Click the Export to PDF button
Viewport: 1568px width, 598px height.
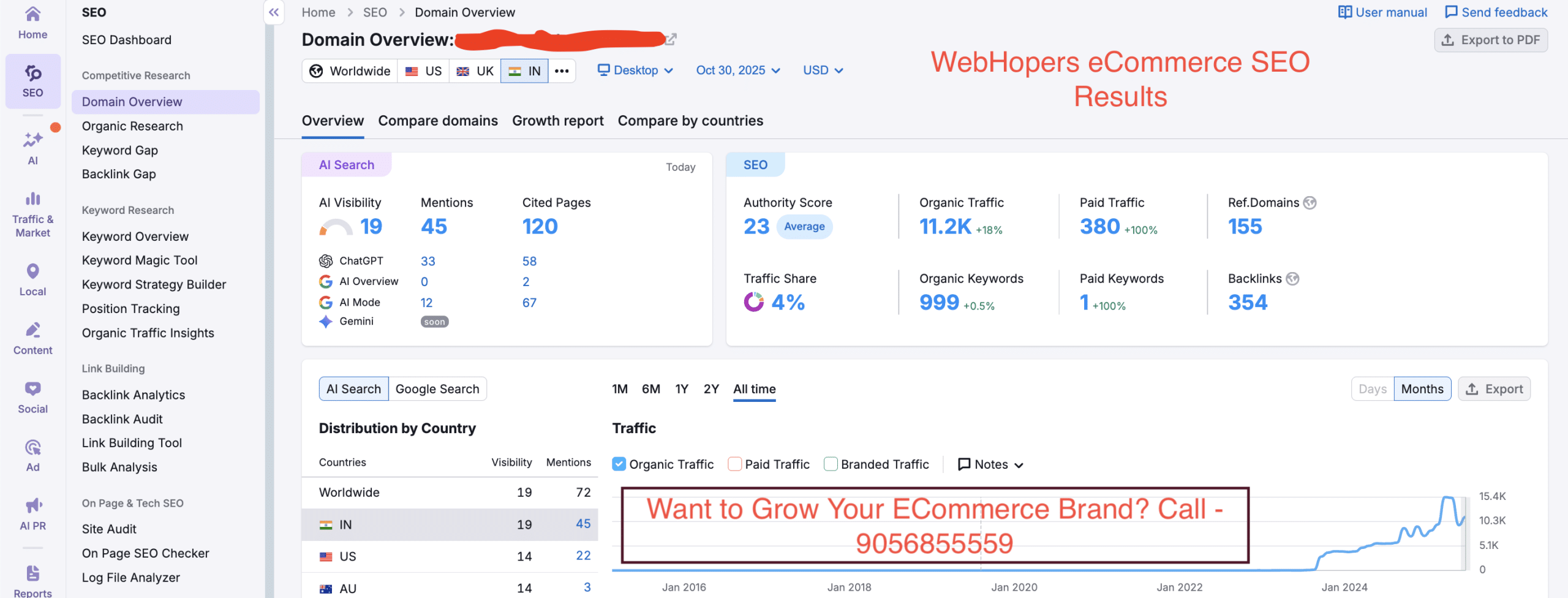1490,39
